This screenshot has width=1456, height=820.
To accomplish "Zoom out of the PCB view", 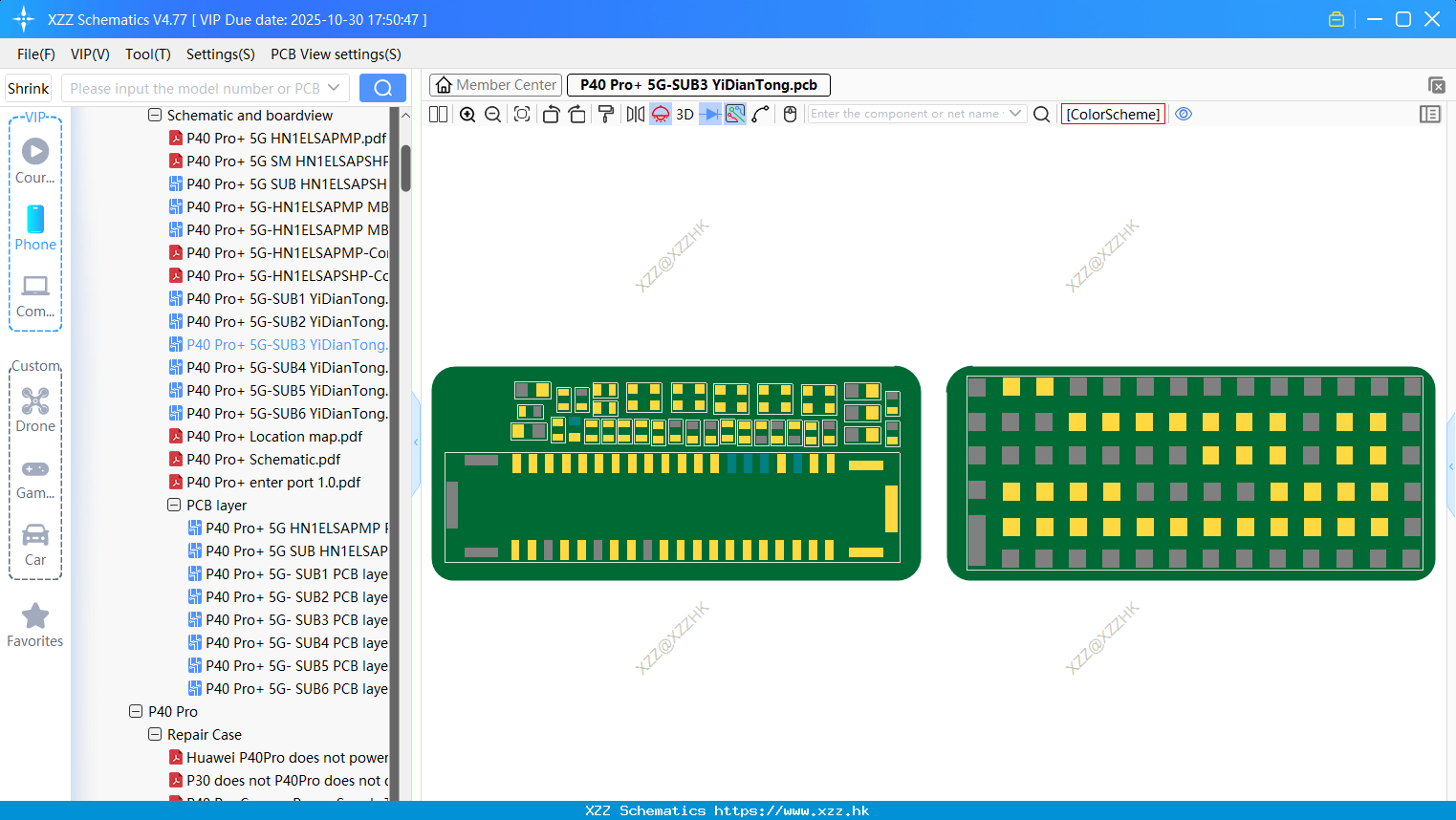I will [x=492, y=114].
